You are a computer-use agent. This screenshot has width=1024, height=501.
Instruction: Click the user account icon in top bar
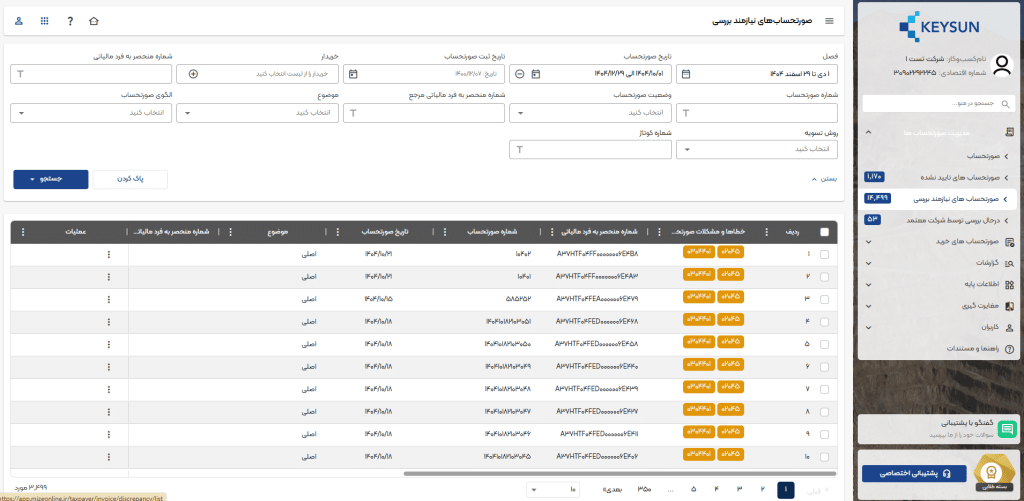click(20, 21)
